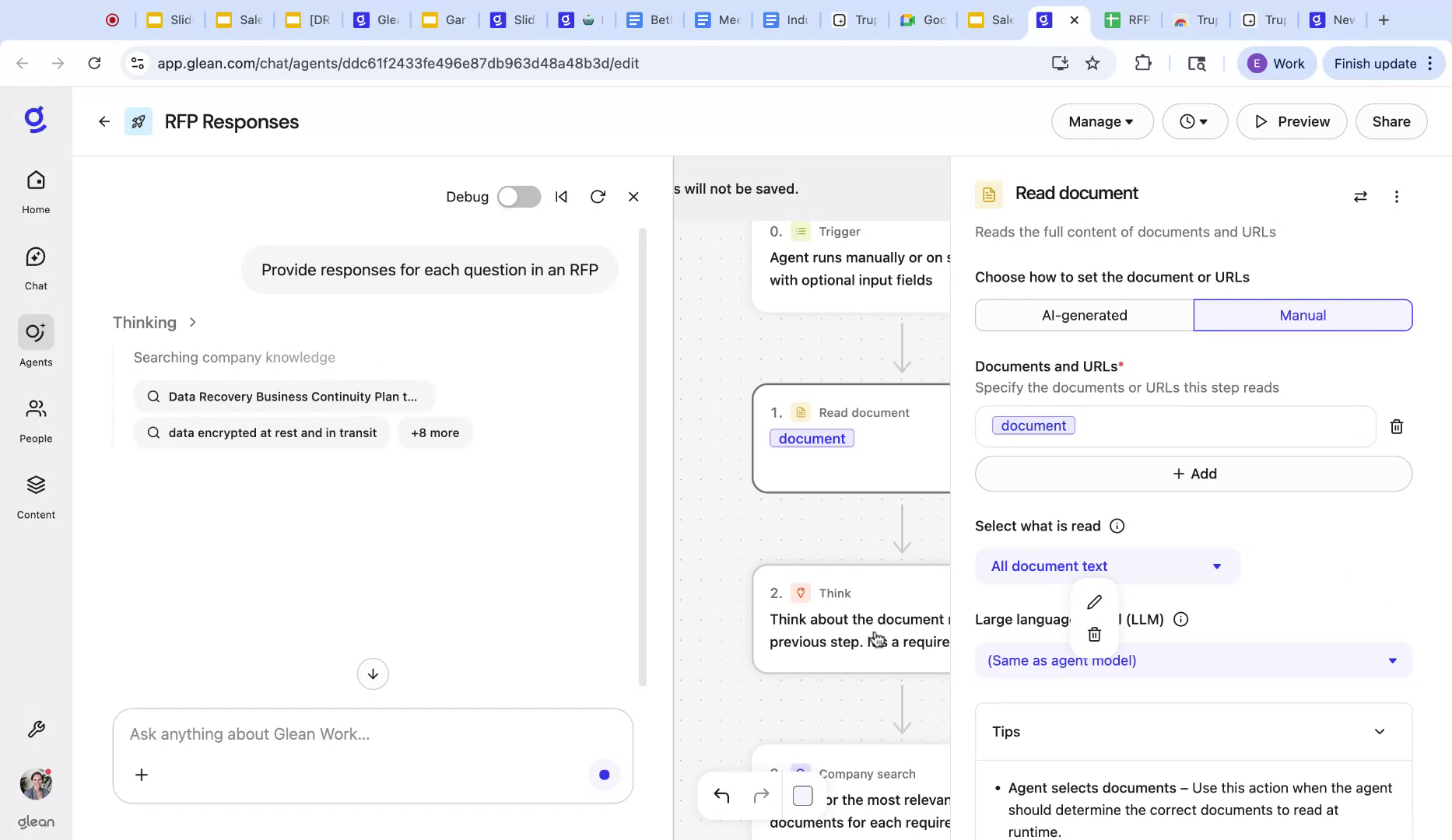
Task: Open the Same as agent model dropdown
Action: (1193, 660)
